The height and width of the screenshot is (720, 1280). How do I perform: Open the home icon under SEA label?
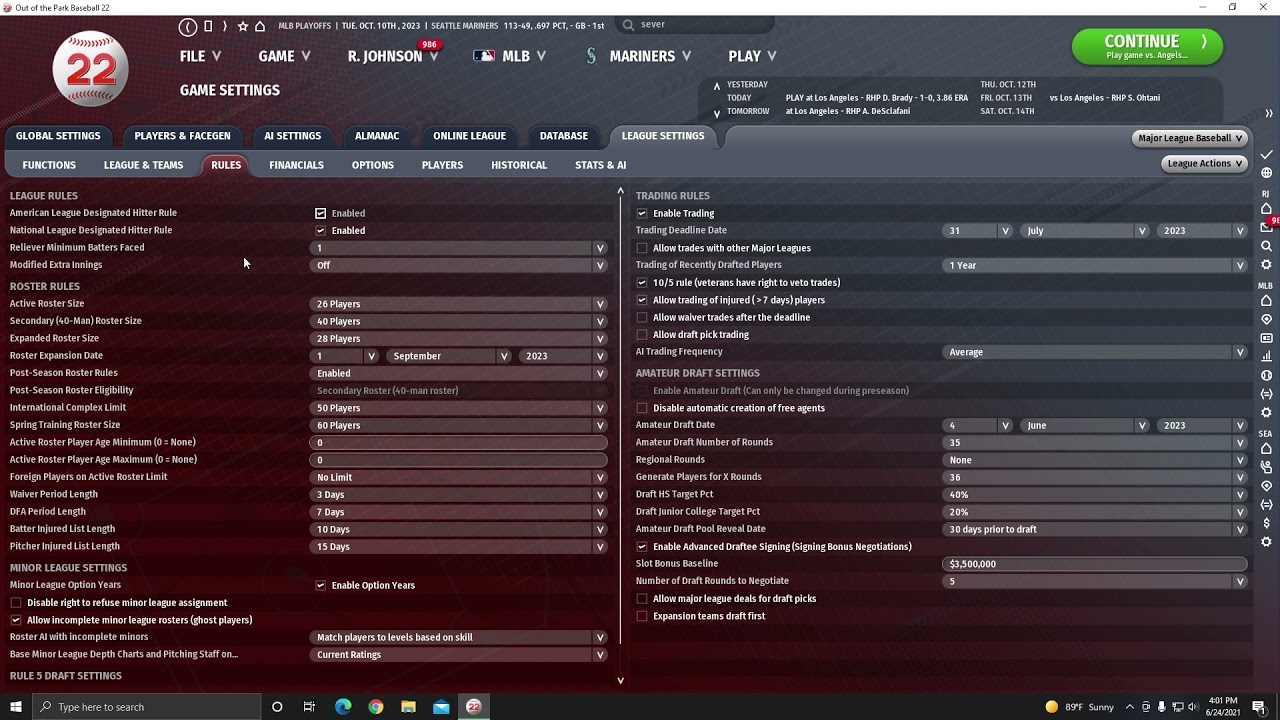(x=1266, y=449)
